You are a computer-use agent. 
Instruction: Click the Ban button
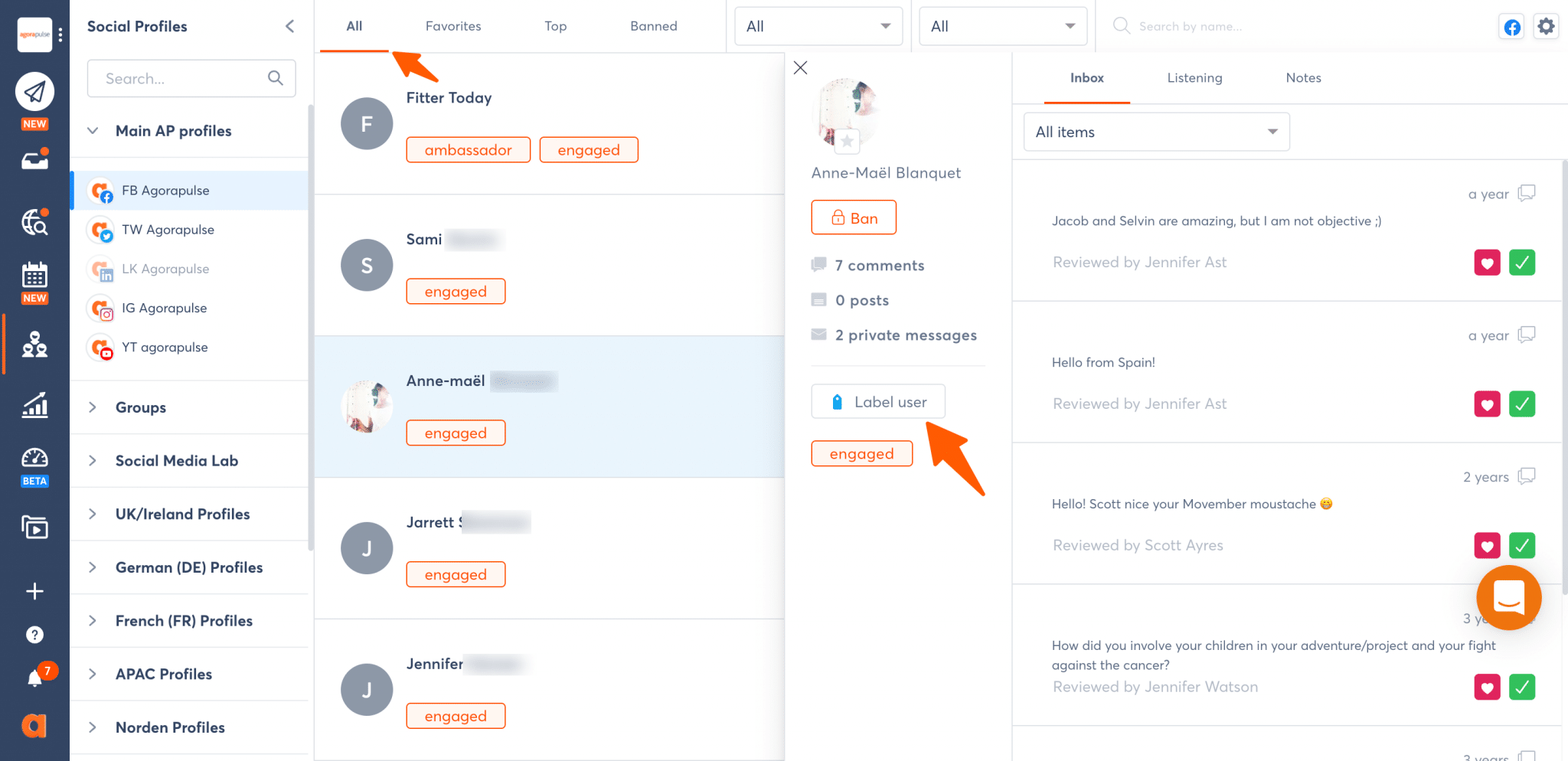pos(853,218)
